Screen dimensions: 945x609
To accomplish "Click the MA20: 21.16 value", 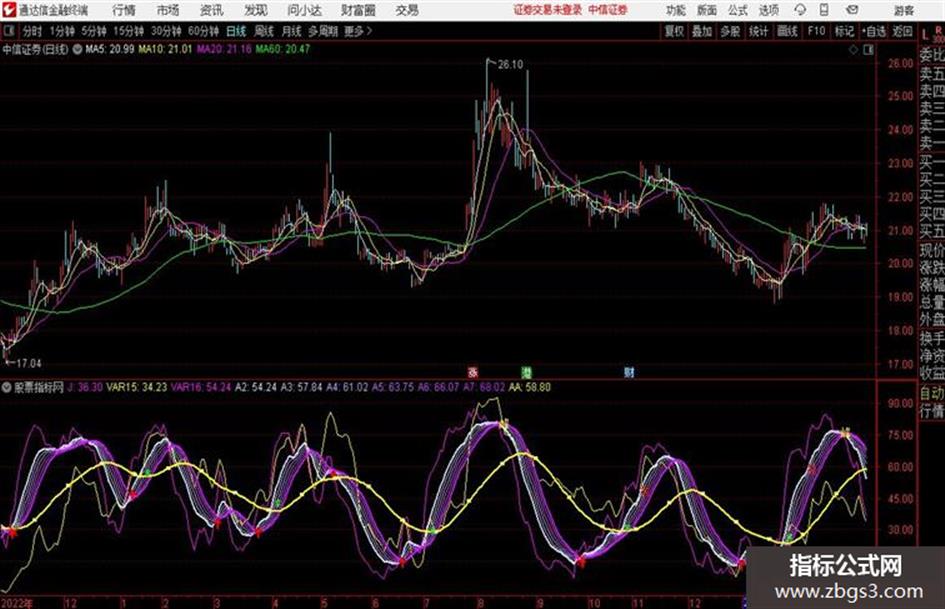I will click(224, 49).
